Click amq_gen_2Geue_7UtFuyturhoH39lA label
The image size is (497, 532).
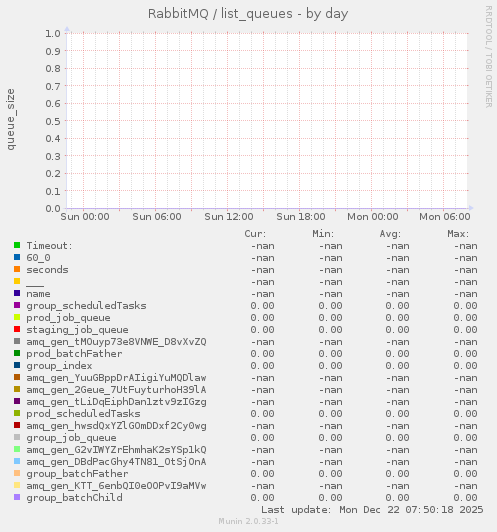(116, 390)
